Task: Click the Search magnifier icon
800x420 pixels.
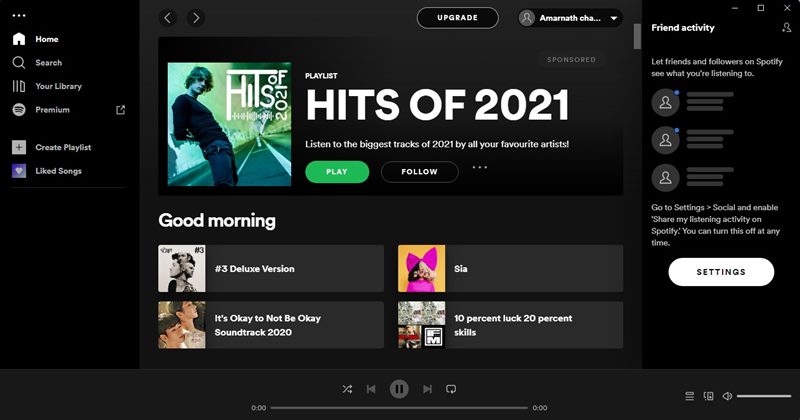Action: point(19,63)
